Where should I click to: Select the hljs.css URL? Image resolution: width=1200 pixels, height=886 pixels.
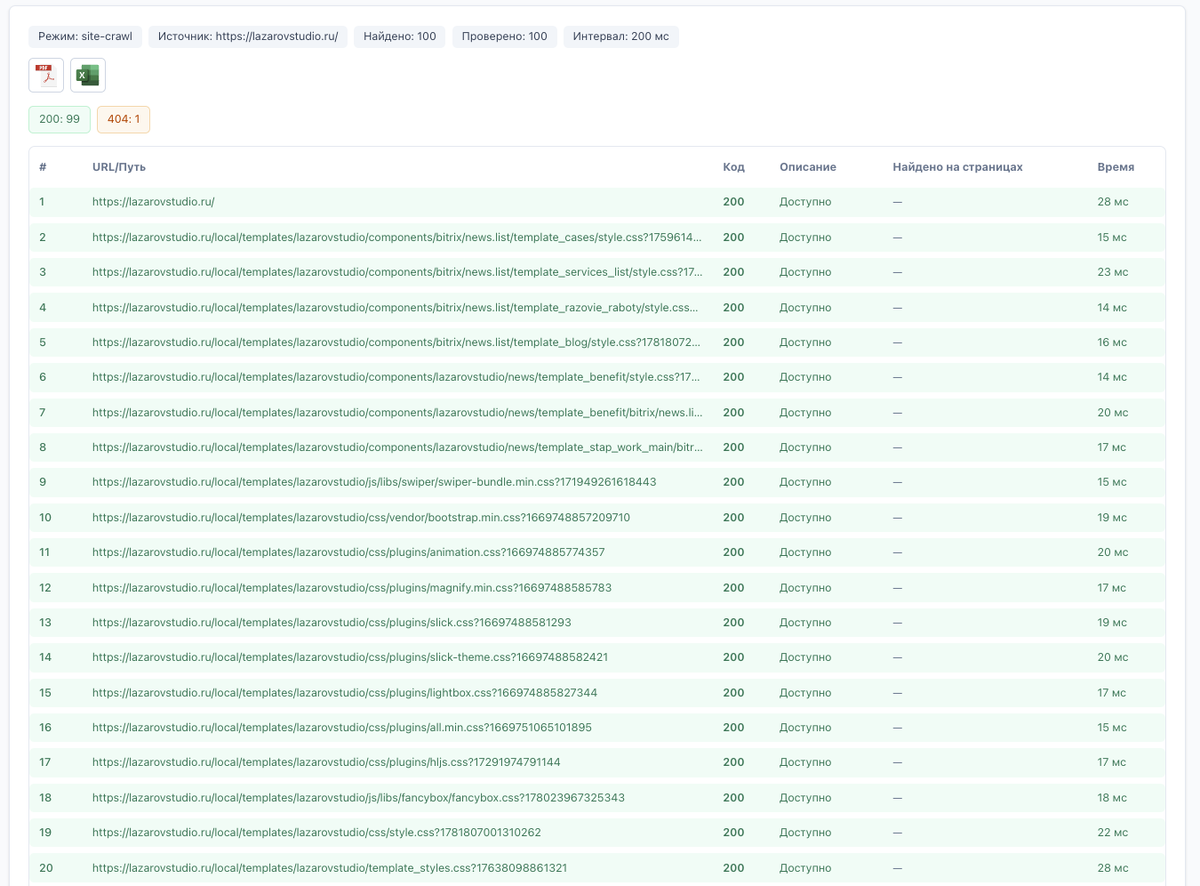click(x=326, y=762)
